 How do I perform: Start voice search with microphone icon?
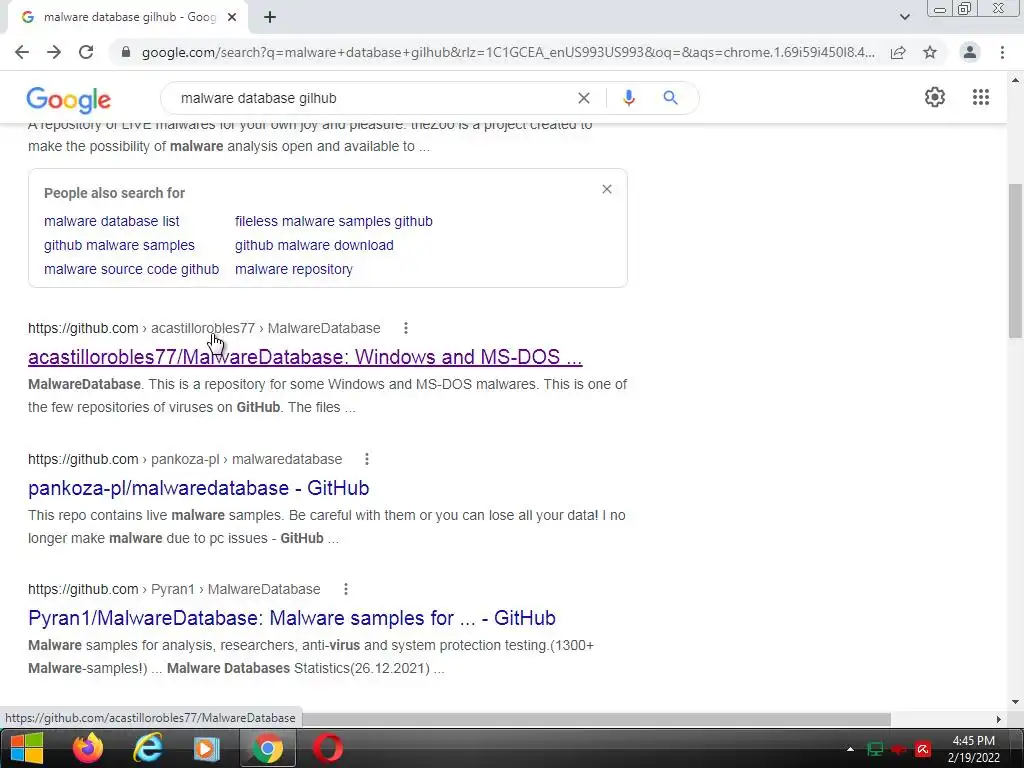point(628,98)
